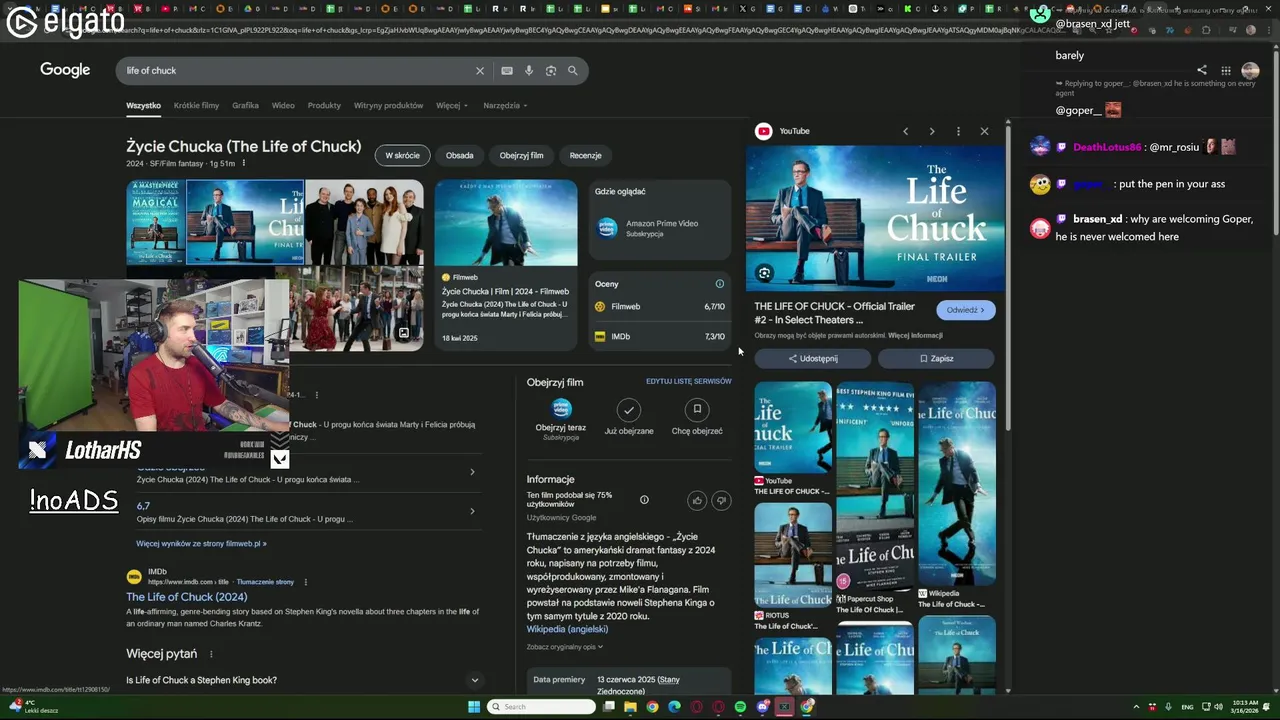Image resolution: width=1280 pixels, height=720 pixels.
Task: Open Więcej wyników ze strony filmweb.pl
Action: coord(201,544)
